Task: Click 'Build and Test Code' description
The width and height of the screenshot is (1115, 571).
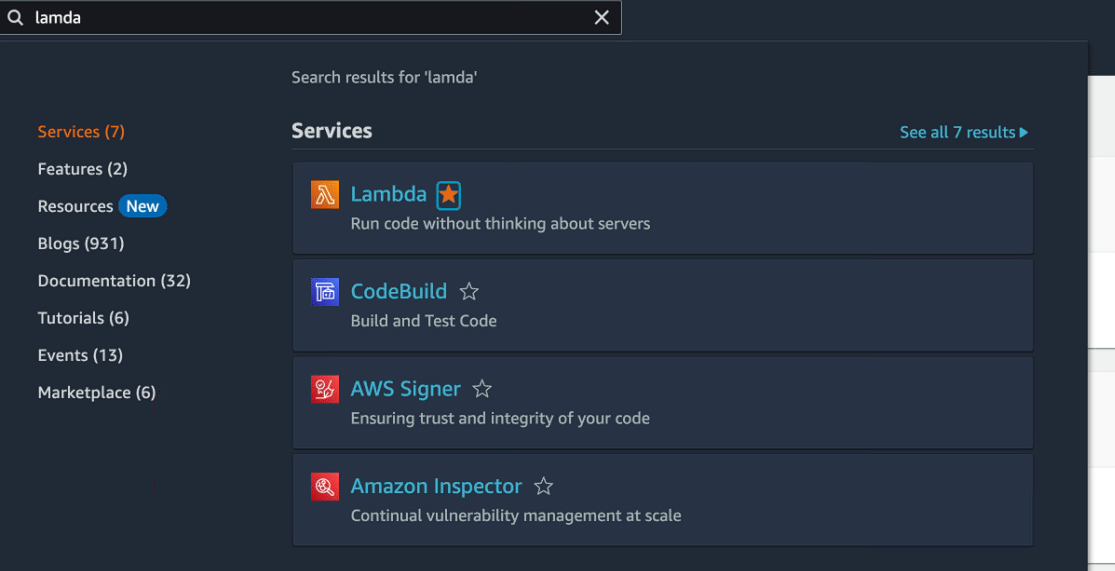Action: (423, 321)
